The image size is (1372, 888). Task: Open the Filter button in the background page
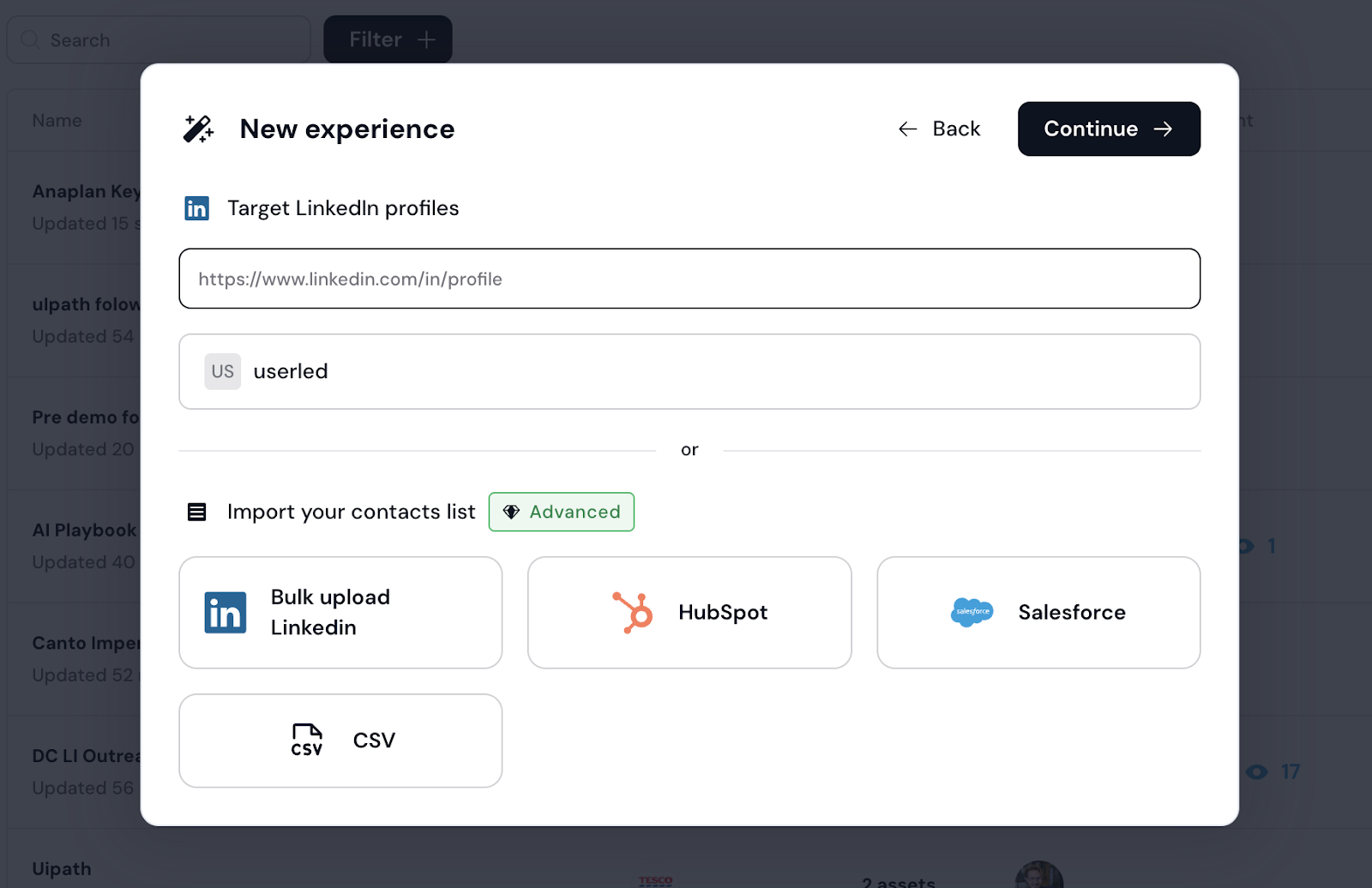coord(388,39)
